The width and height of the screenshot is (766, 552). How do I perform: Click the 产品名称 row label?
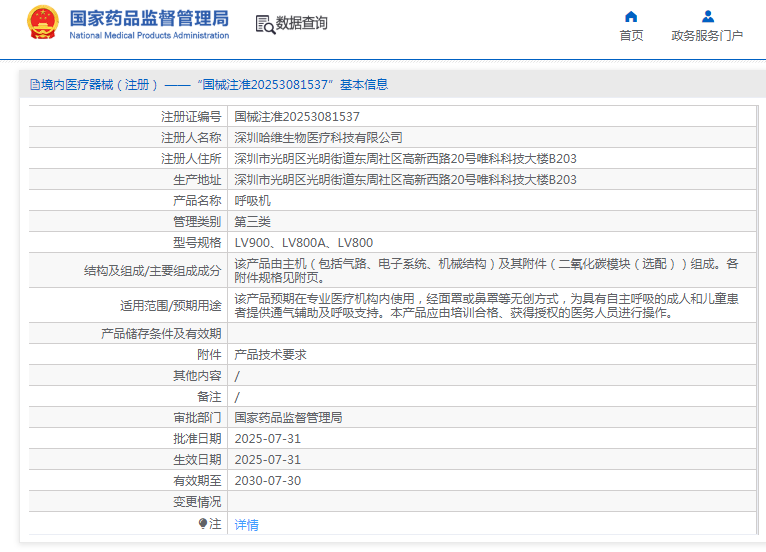tap(197, 201)
